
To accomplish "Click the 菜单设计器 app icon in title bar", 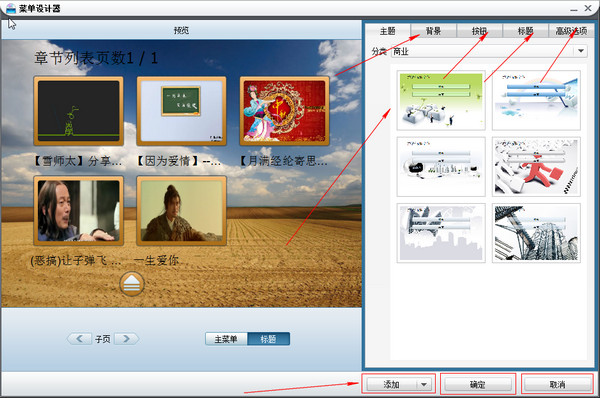I will (x=11, y=8).
